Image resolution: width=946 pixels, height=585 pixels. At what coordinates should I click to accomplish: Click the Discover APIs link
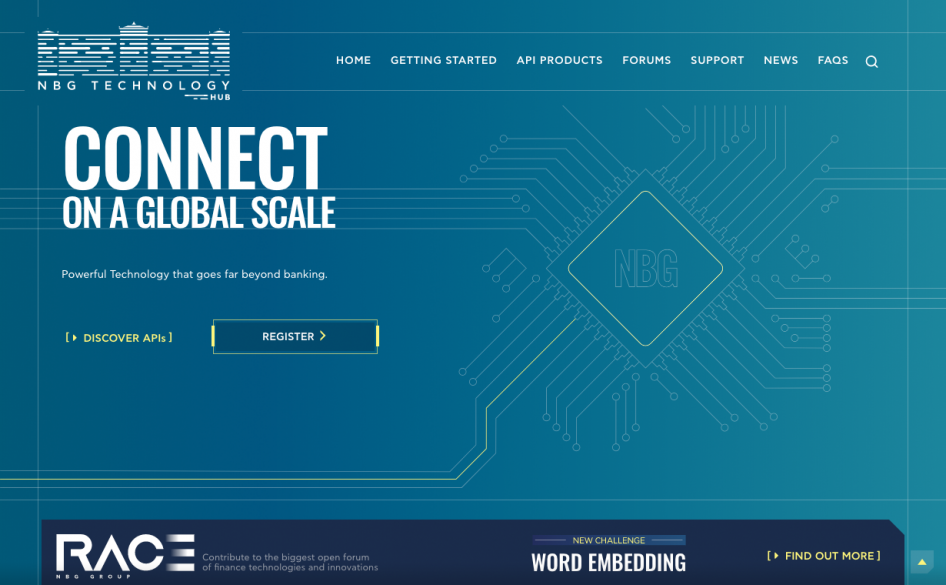pos(119,338)
